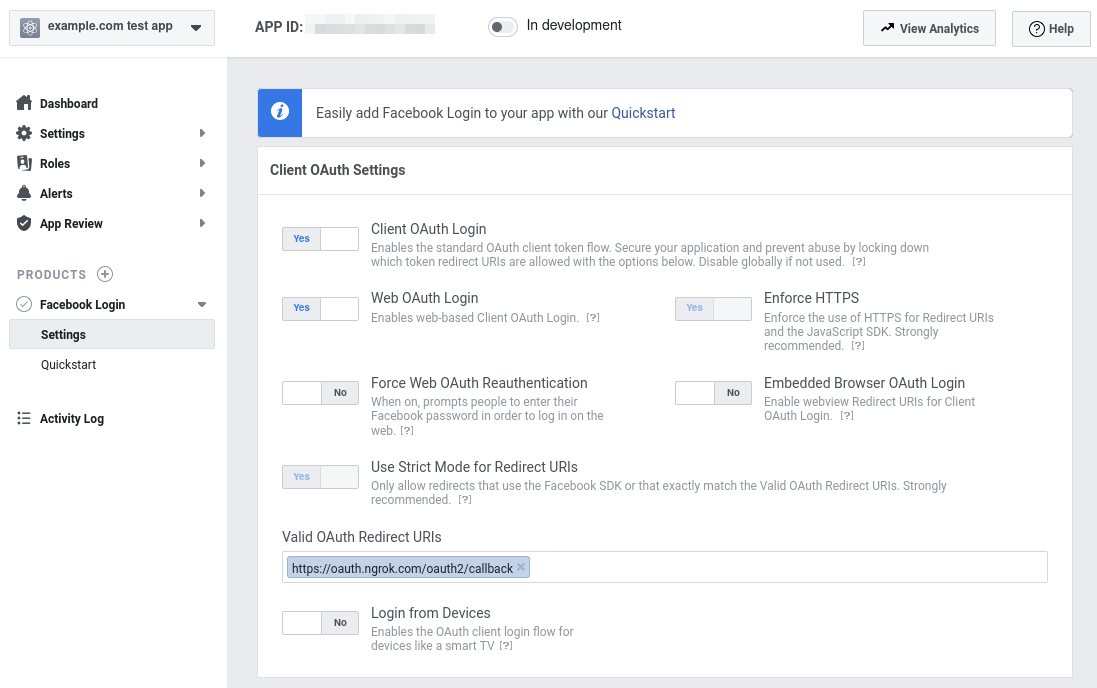The width and height of the screenshot is (1097, 688).
Task: Toggle Use Strict Mode for Redirect URIs
Action: tap(320, 477)
